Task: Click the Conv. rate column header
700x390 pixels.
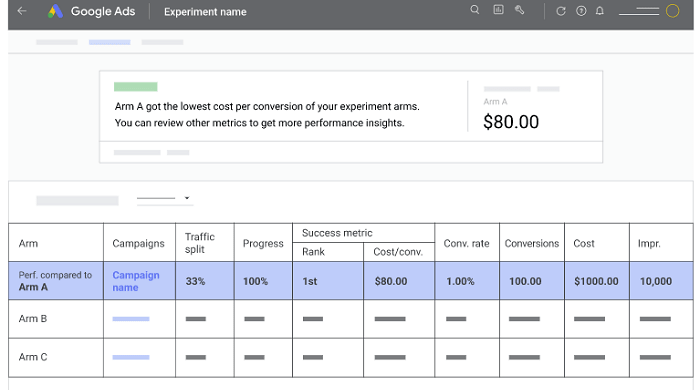Action: [x=466, y=244]
